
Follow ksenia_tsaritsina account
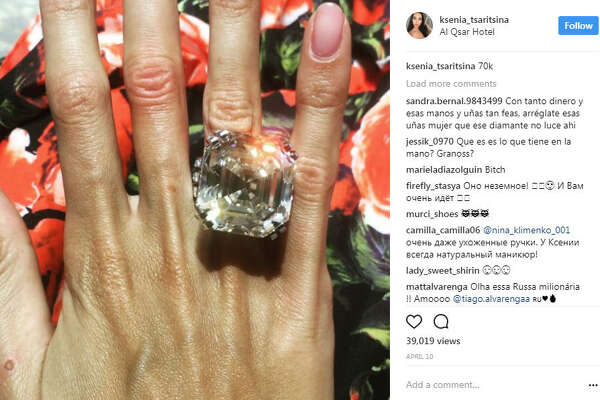578,26
